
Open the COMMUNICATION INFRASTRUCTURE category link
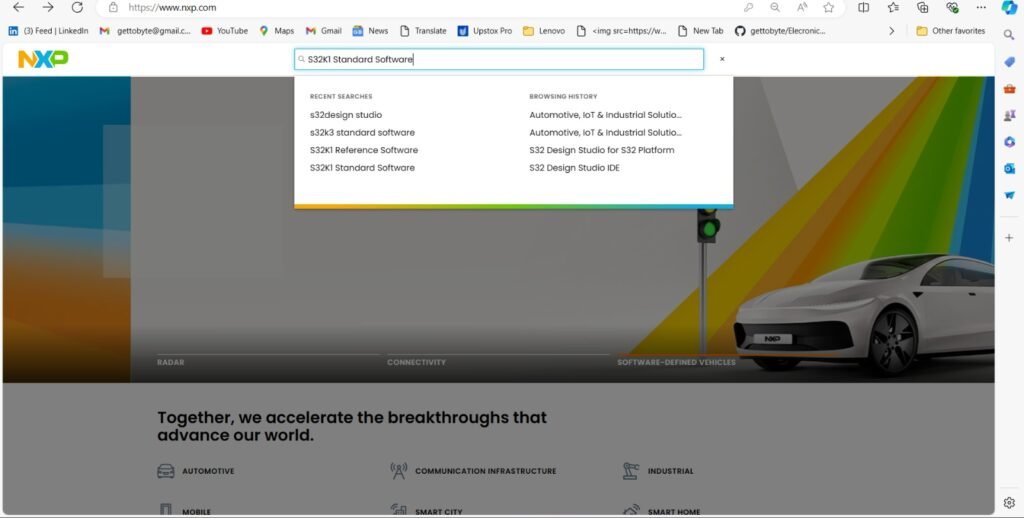486,471
